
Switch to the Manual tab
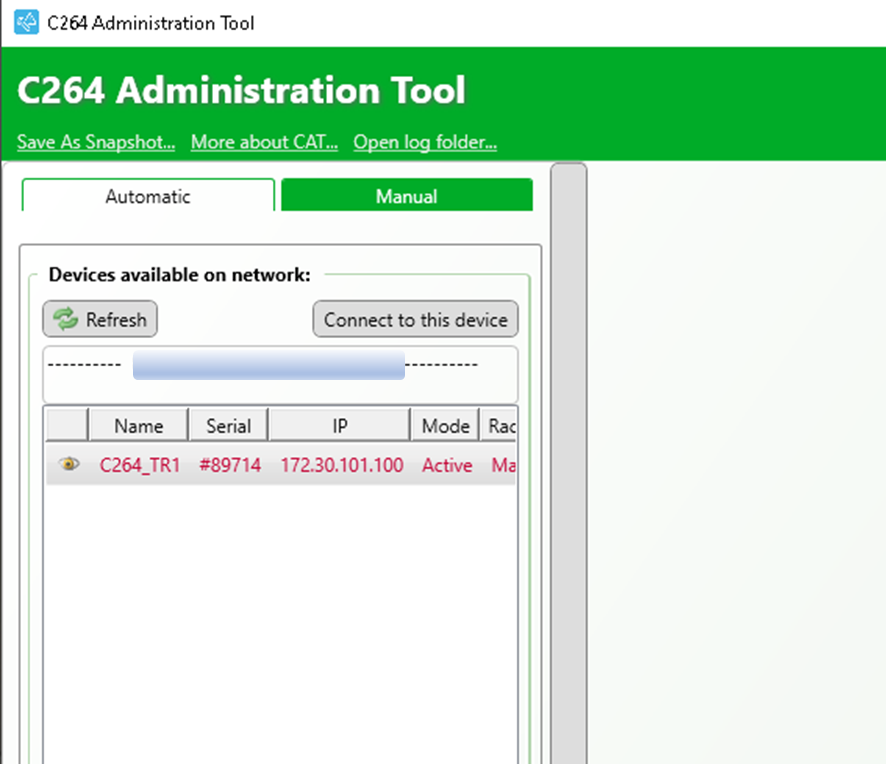[x=407, y=196]
